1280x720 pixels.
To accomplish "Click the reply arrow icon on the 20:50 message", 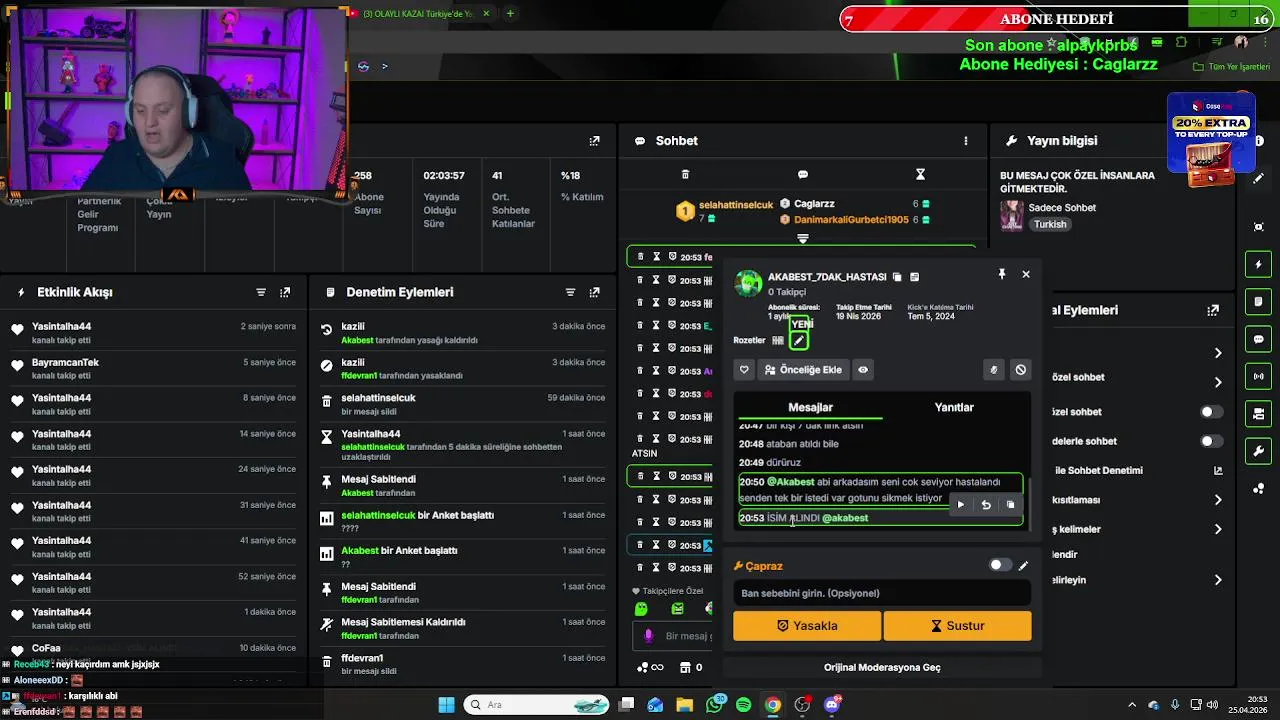I will click(986, 505).
